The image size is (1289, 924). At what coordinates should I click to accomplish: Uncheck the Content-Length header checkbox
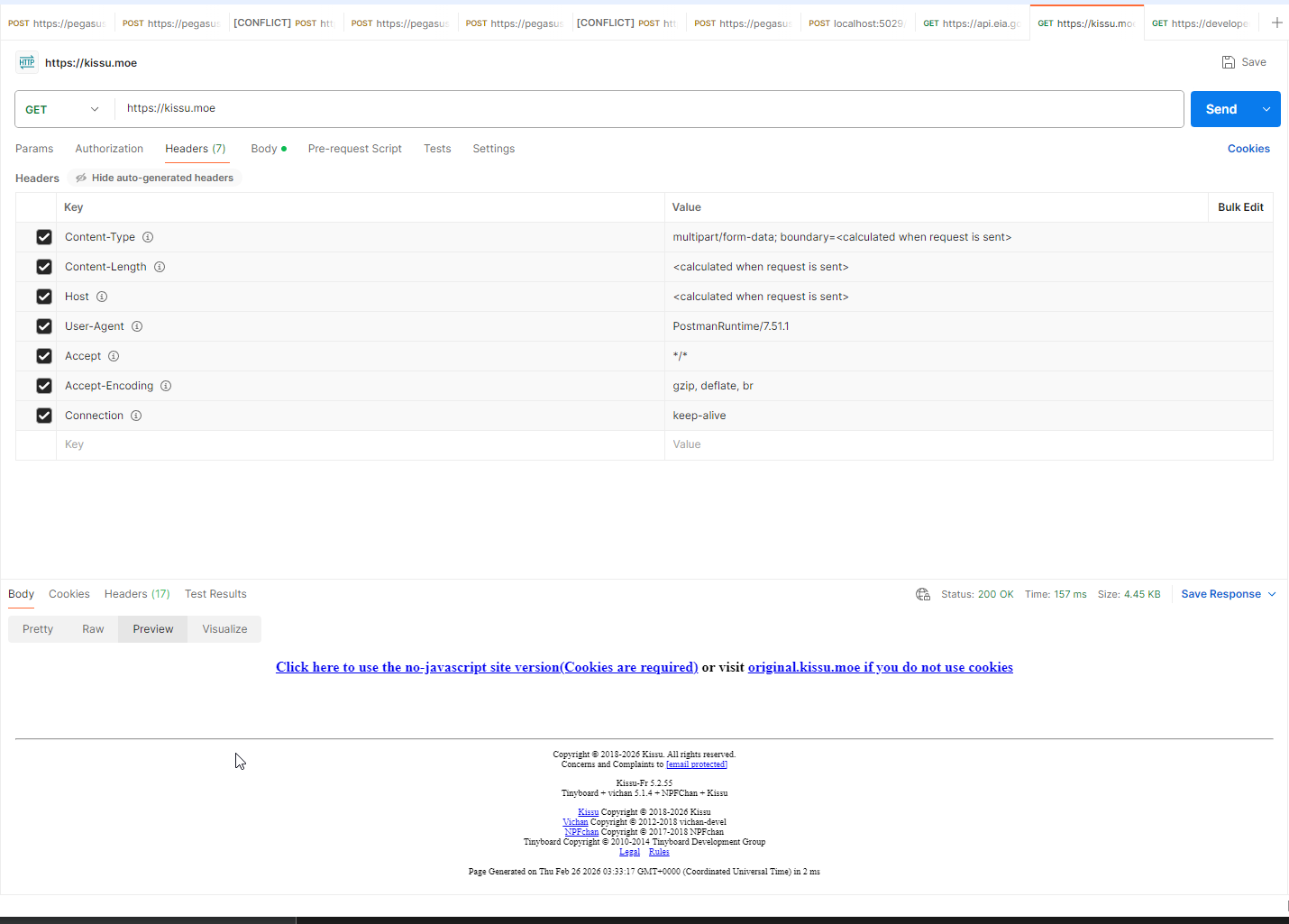44,267
